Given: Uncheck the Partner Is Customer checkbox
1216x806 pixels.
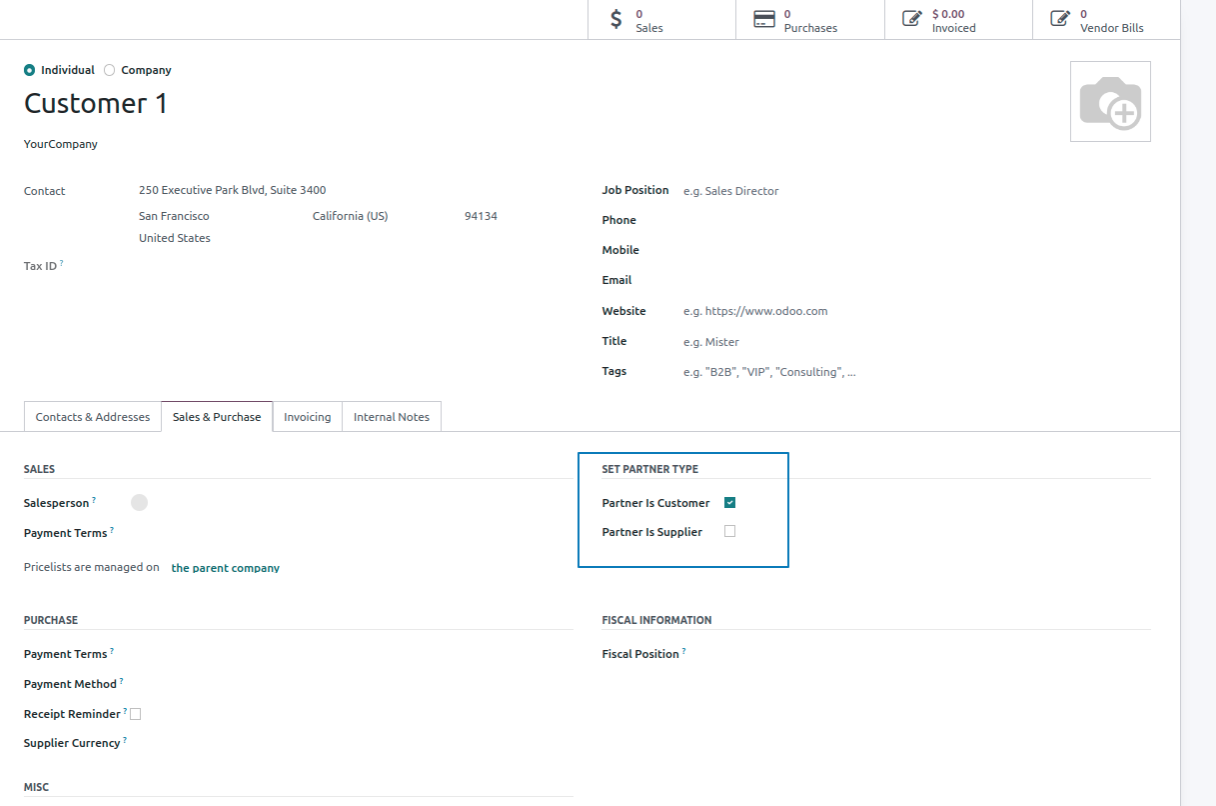Looking at the screenshot, I should tap(730, 503).
